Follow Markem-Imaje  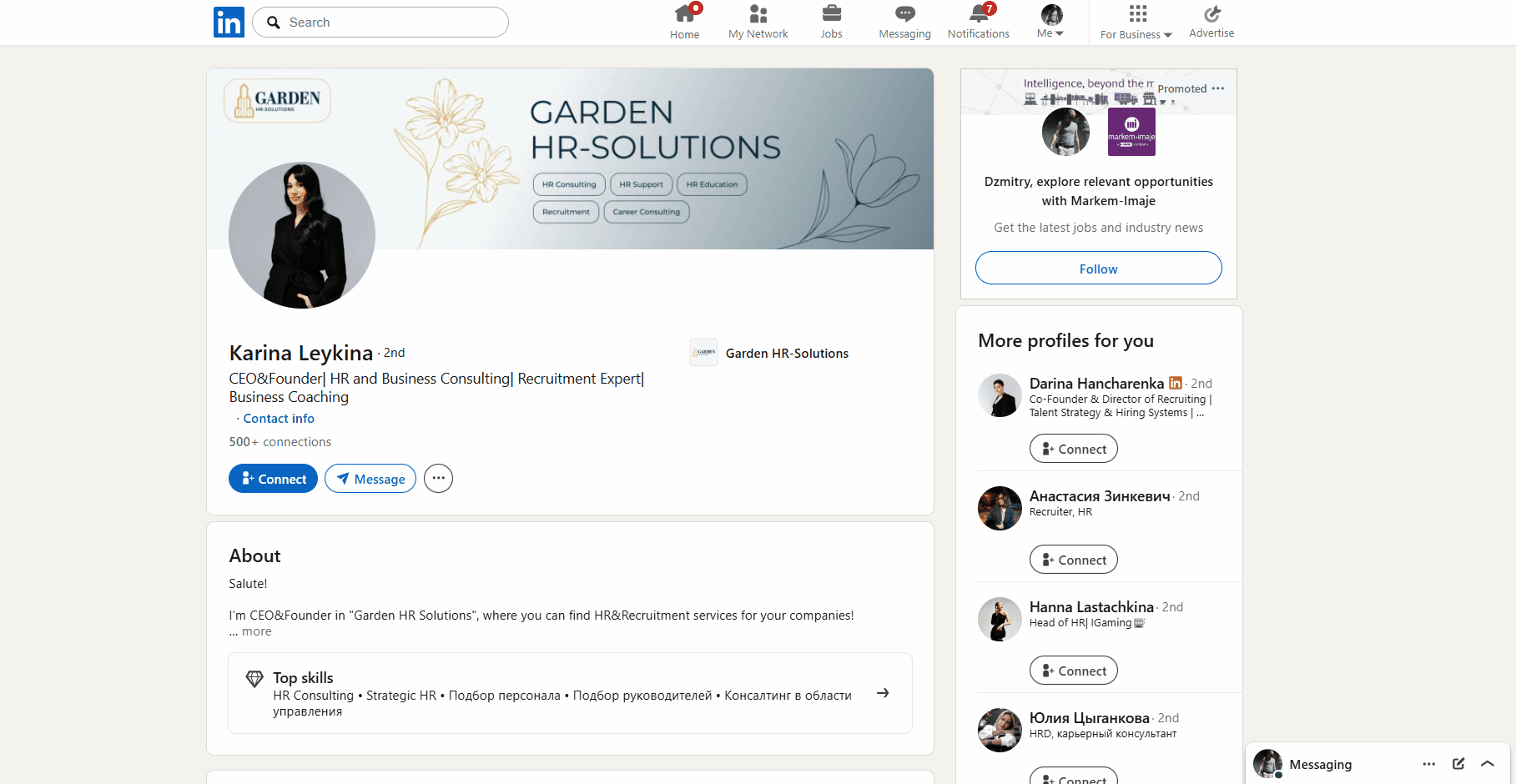coord(1098,268)
